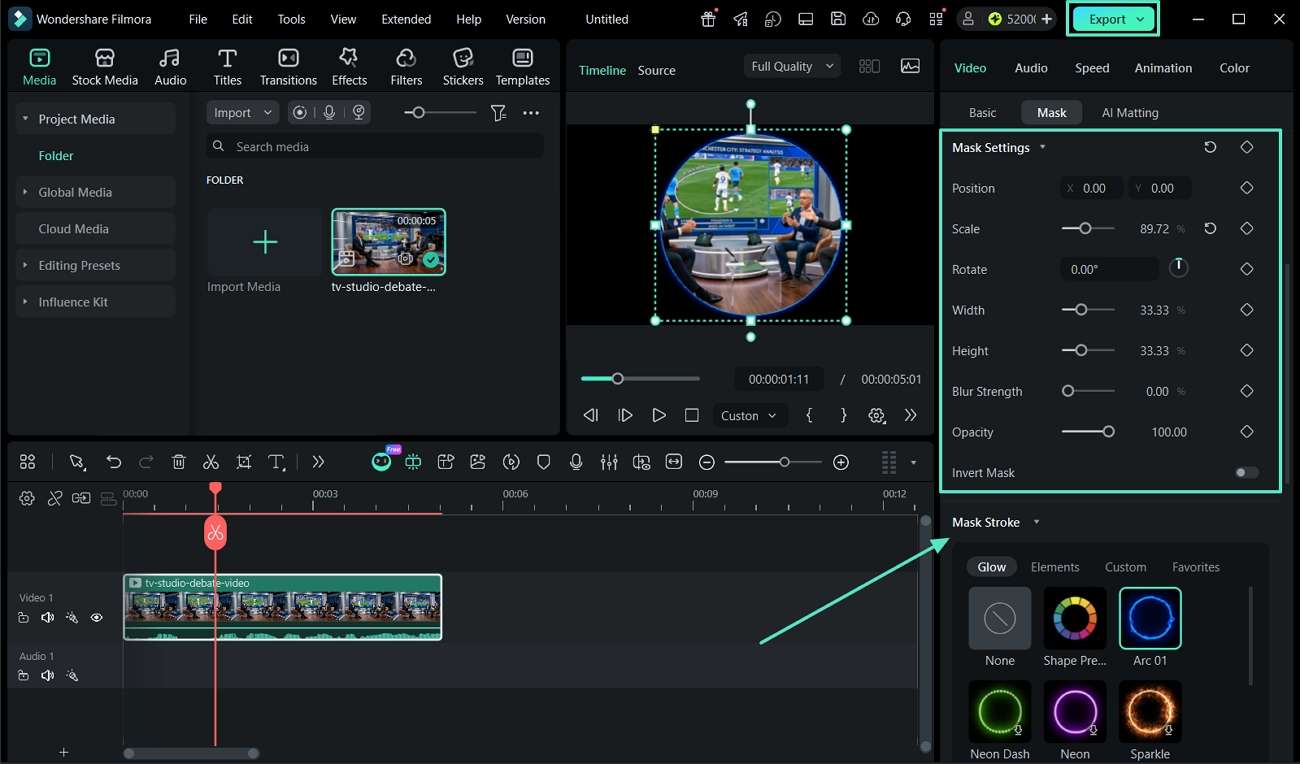Open the Audio library tab

coord(170,67)
